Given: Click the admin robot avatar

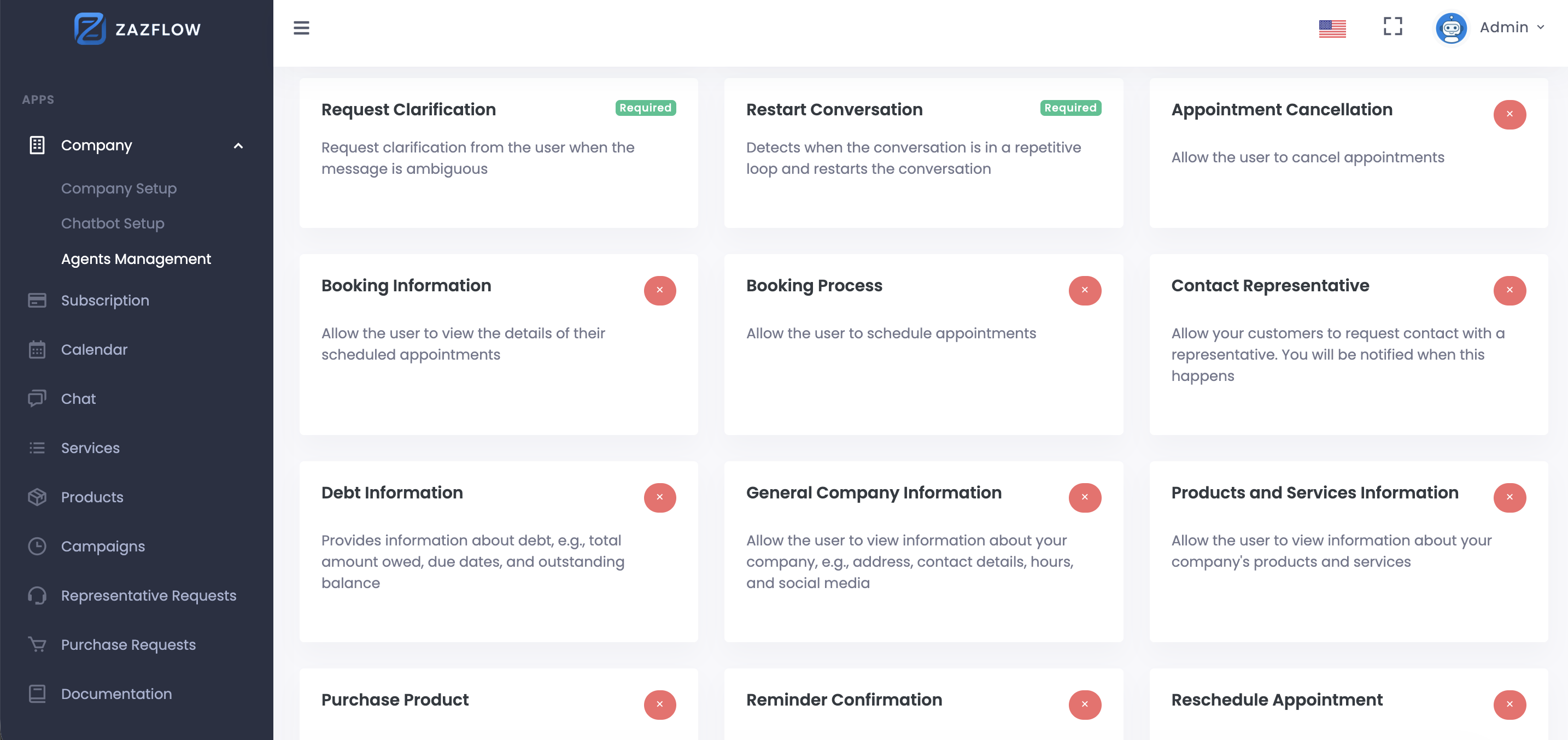Looking at the screenshot, I should pyautogui.click(x=1451, y=27).
